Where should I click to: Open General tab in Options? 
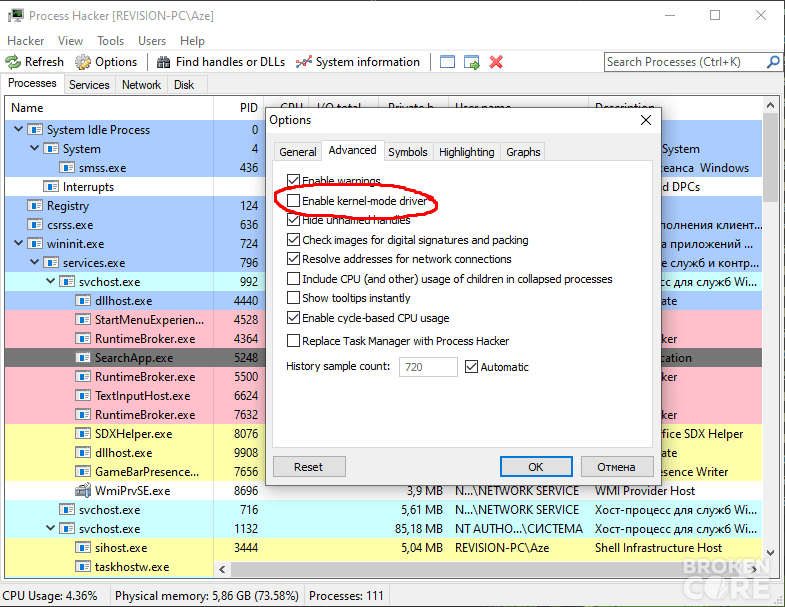coord(298,152)
